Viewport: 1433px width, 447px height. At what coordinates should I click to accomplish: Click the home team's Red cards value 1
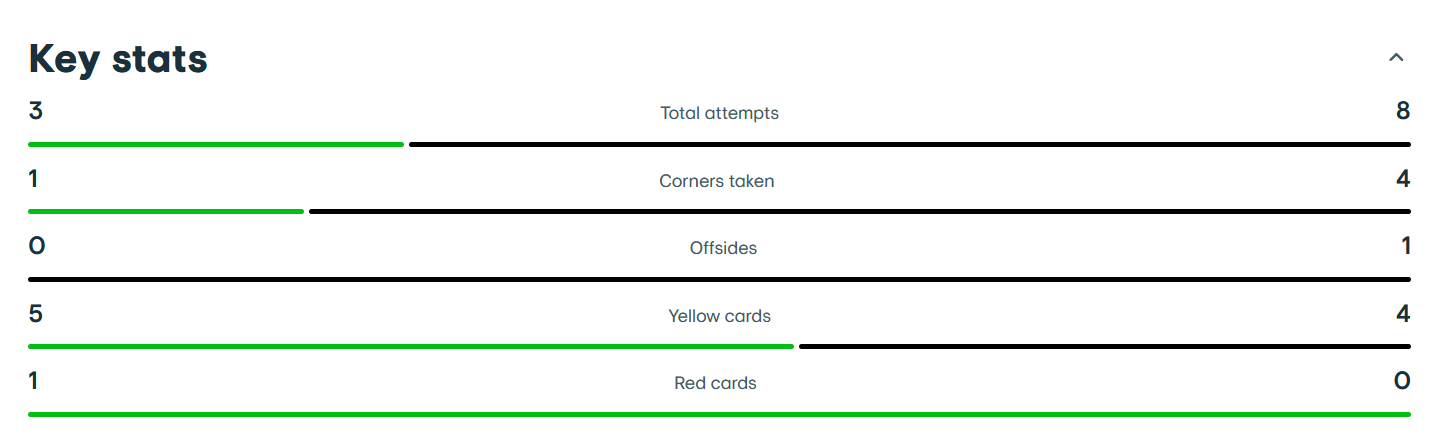pos(33,381)
